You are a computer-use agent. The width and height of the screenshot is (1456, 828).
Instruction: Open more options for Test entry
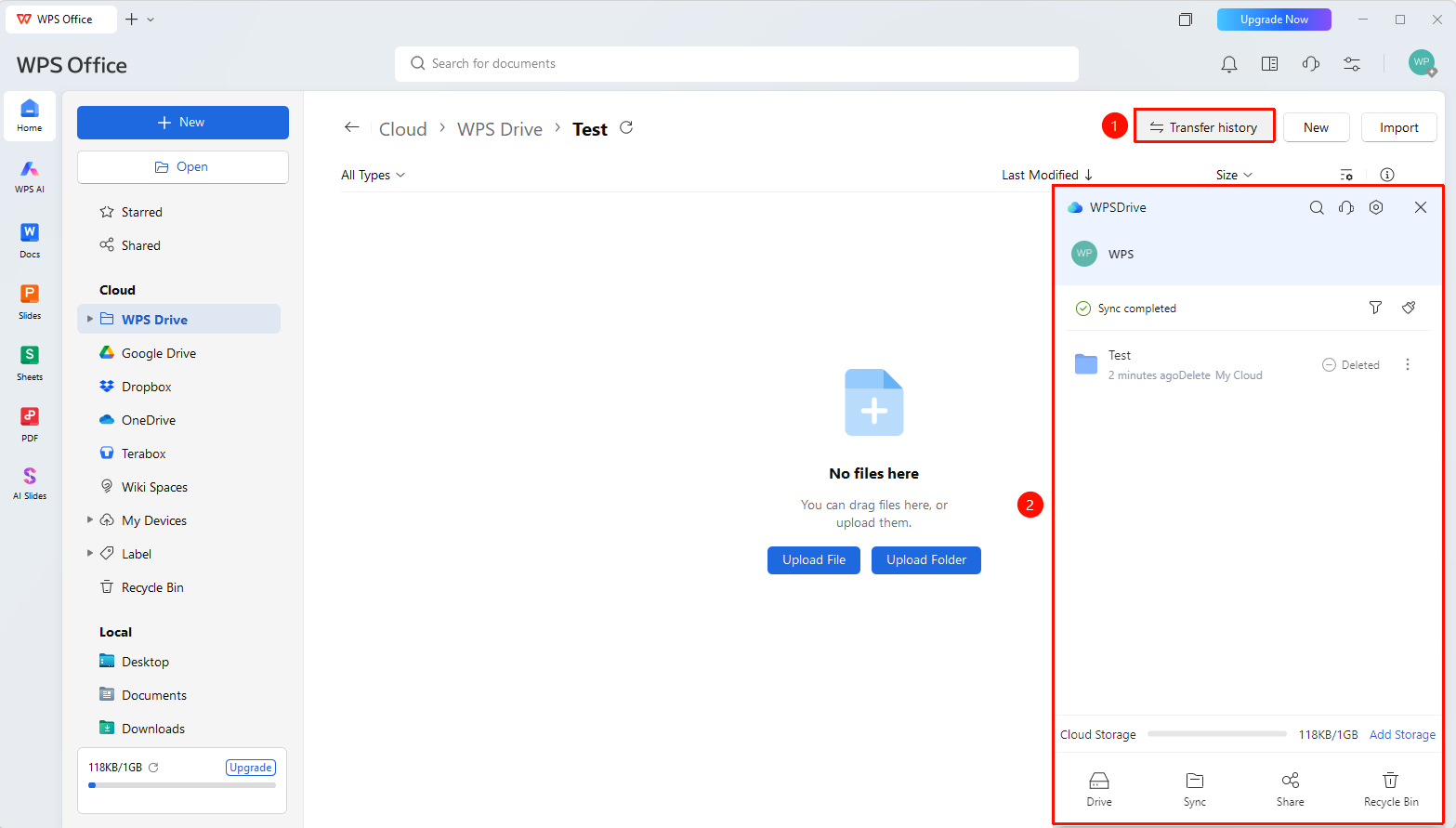pyautogui.click(x=1408, y=365)
